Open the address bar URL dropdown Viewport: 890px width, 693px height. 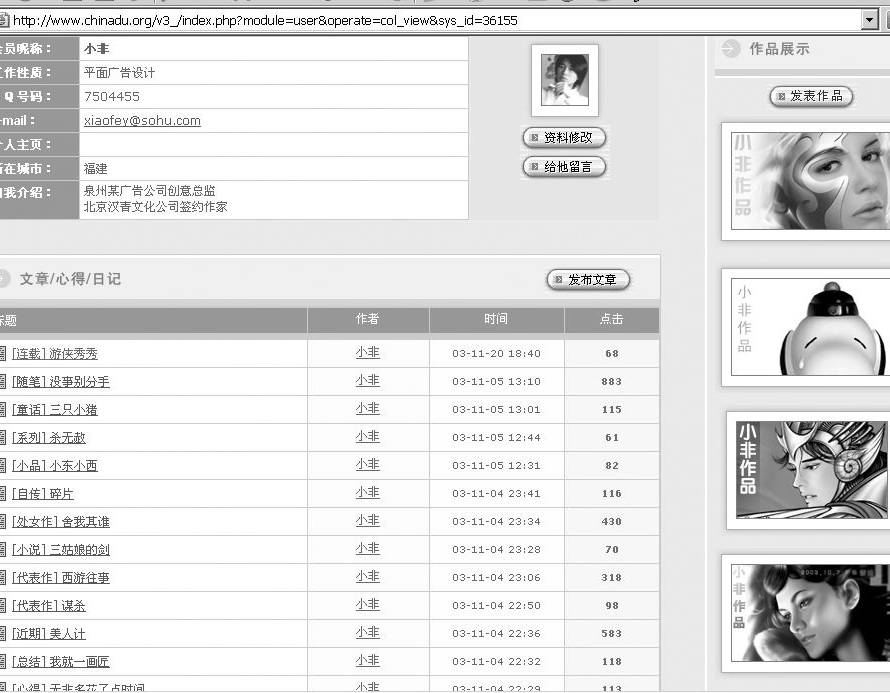(x=869, y=20)
